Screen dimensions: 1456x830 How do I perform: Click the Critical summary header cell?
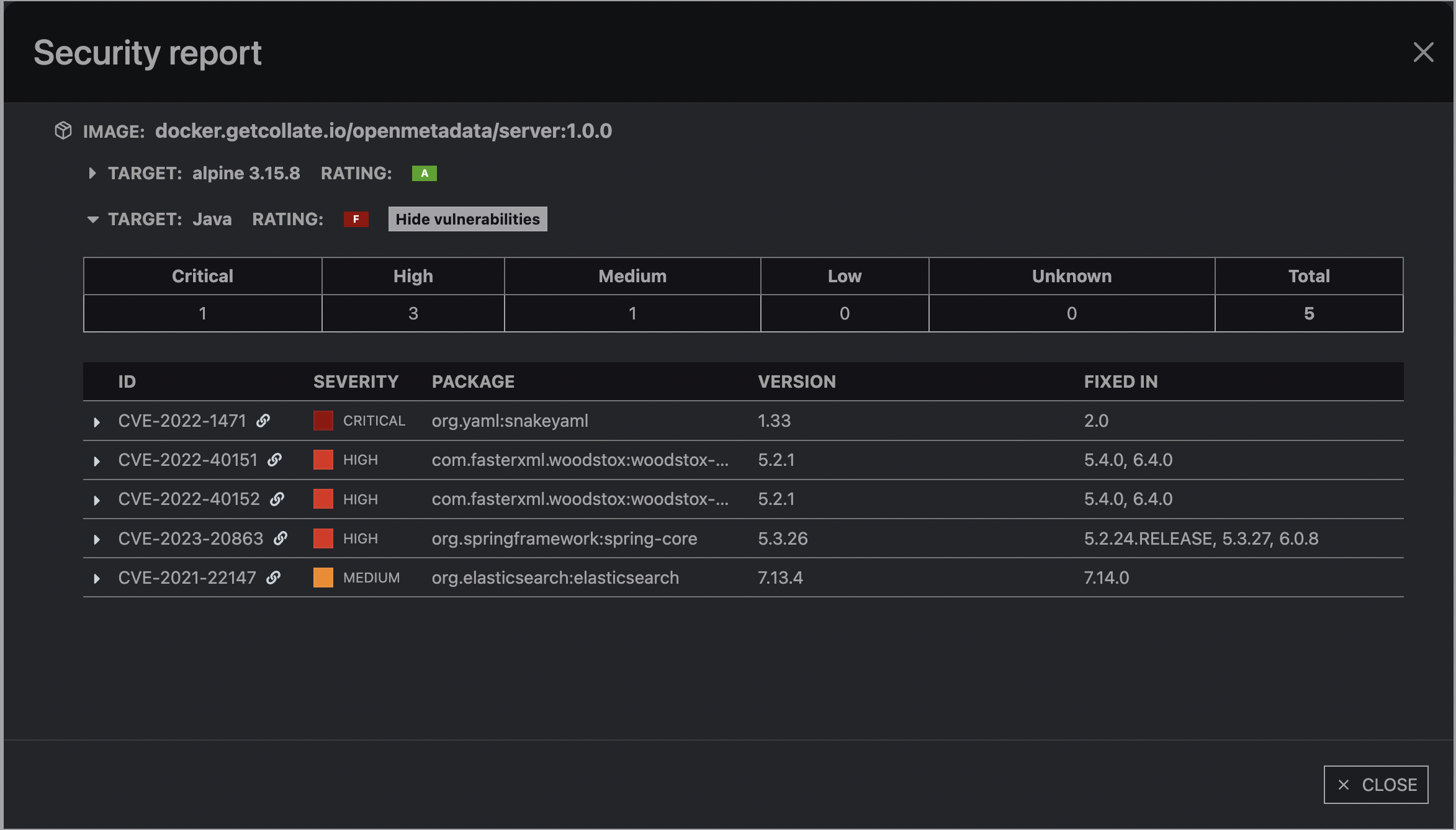(202, 276)
